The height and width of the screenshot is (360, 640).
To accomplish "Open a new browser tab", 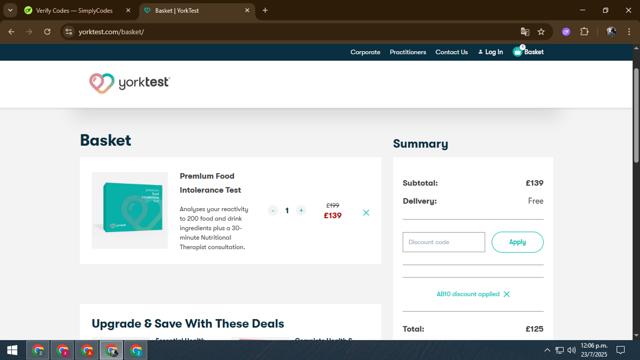I will pos(265,11).
